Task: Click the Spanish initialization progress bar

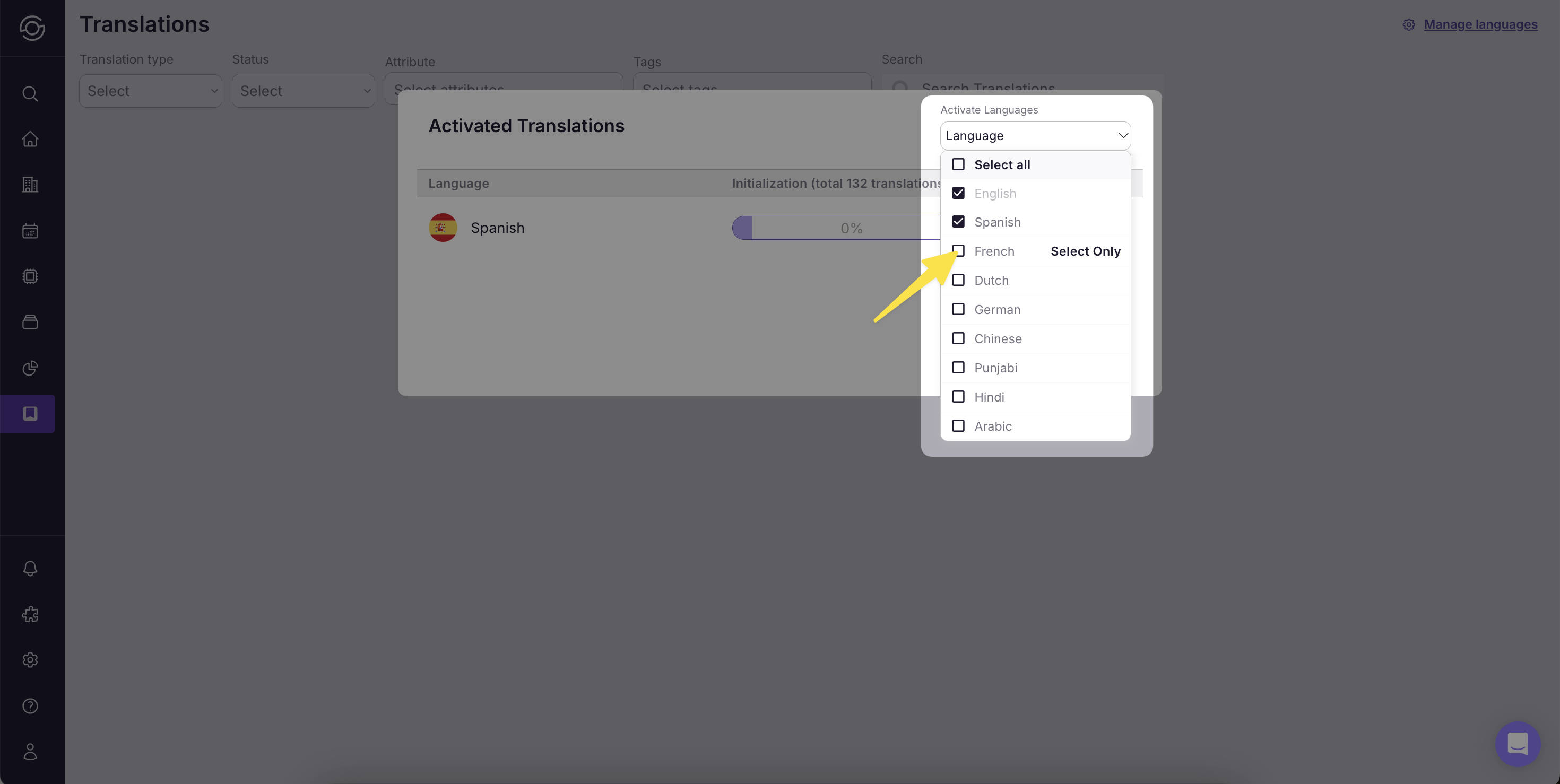Action: tap(836, 228)
